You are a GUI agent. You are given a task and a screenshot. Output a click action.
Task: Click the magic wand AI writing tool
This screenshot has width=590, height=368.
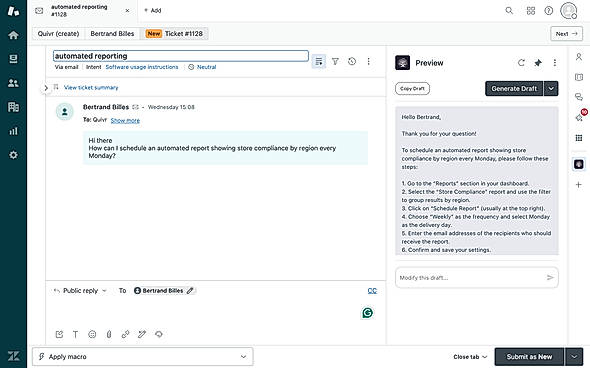142,334
